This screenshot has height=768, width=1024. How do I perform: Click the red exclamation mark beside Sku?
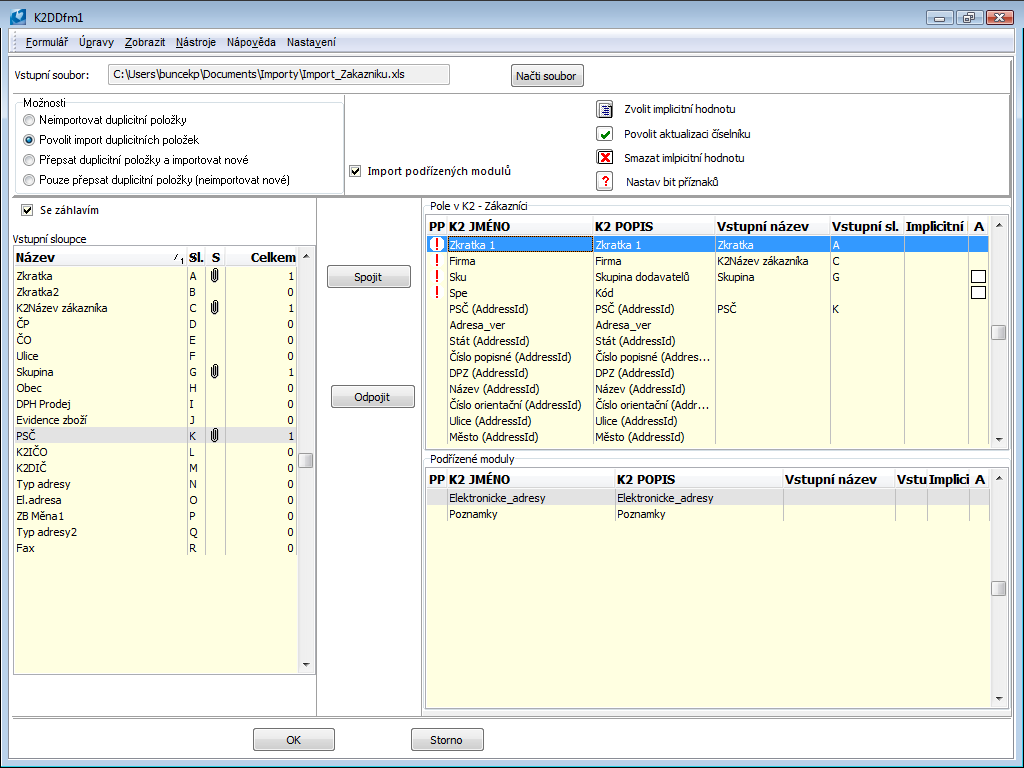[436, 277]
